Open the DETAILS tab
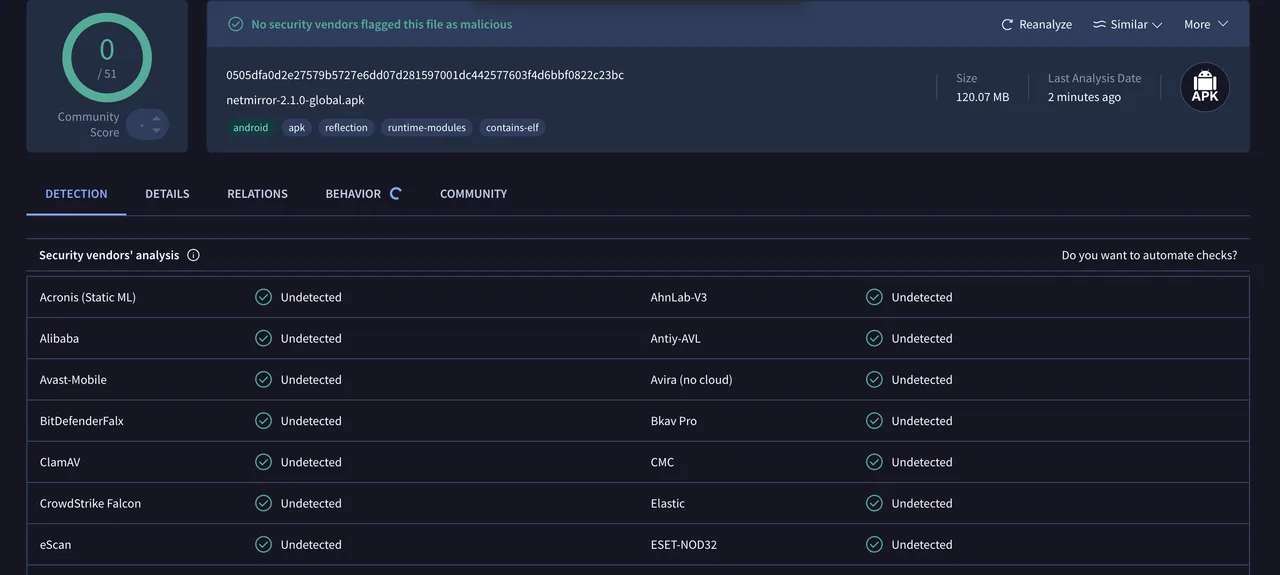 coord(167,194)
